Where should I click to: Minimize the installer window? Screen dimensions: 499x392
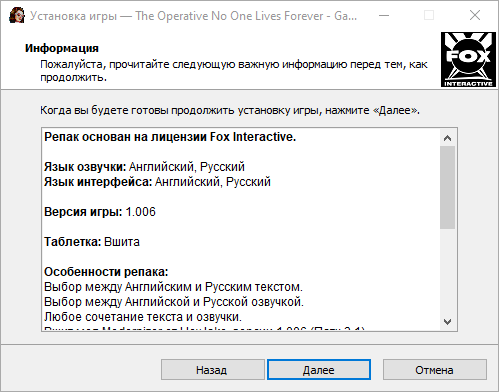point(384,15)
